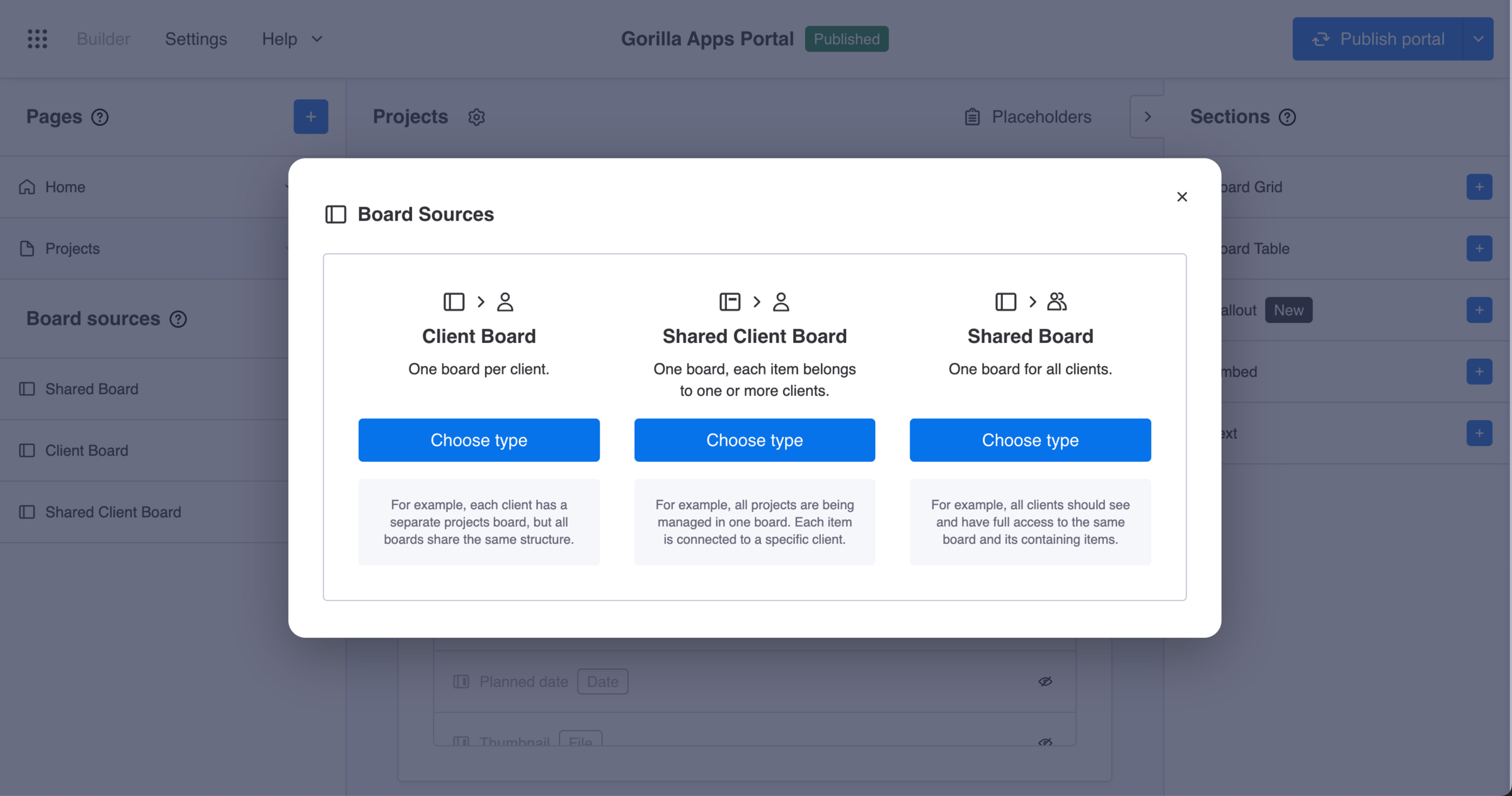Click the Gorilla Apps Portal title
The image size is (1512, 796).
pos(707,39)
